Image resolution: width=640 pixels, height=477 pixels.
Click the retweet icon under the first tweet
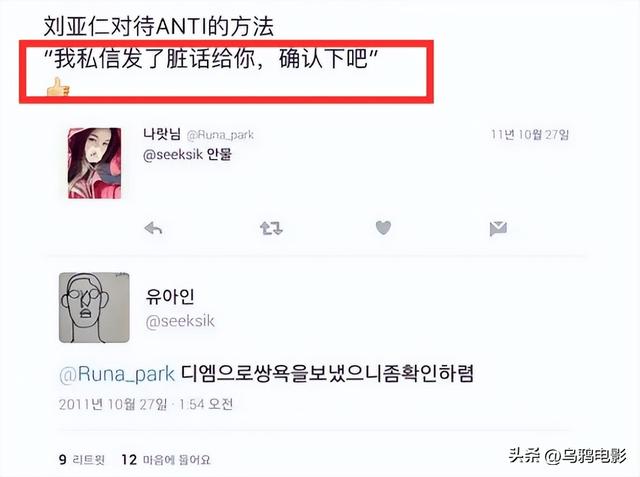pos(271,228)
